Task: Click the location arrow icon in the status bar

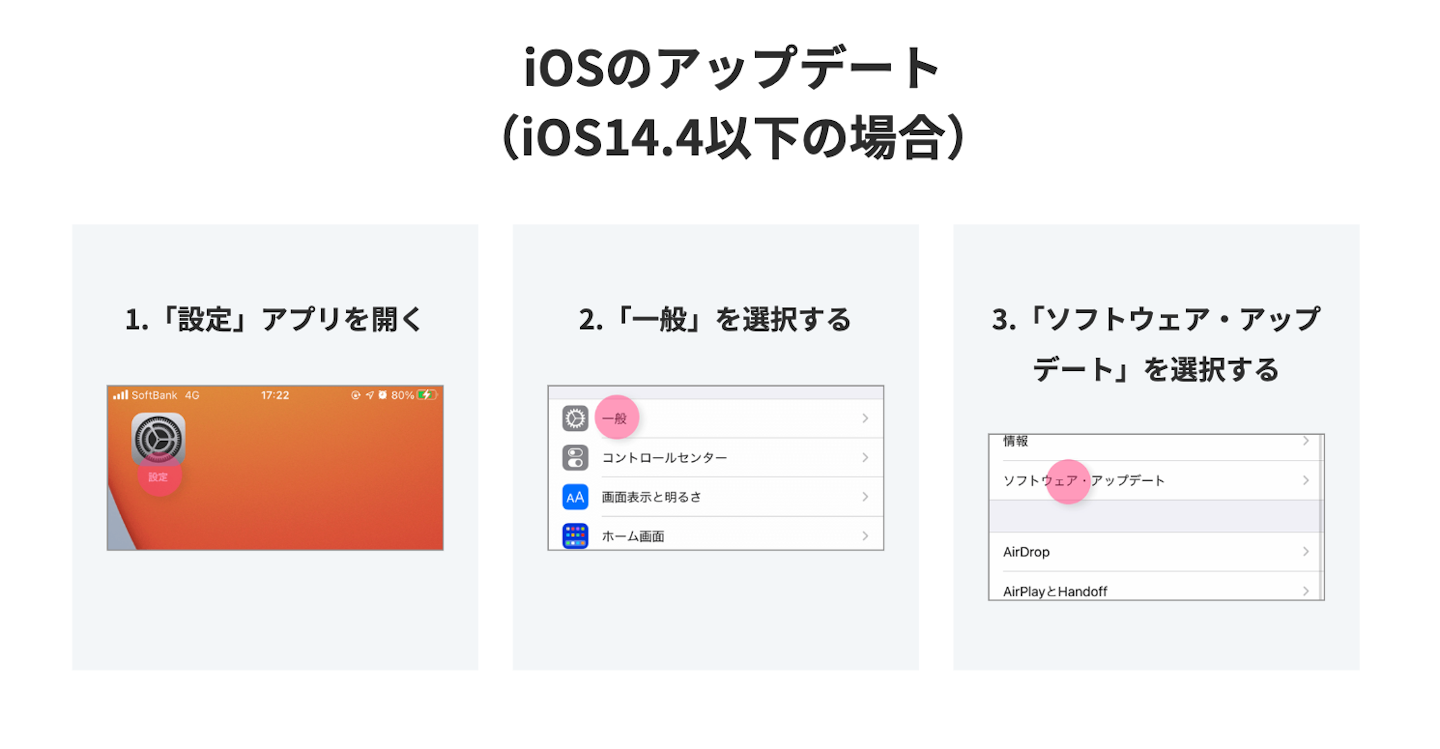Action: [x=369, y=394]
